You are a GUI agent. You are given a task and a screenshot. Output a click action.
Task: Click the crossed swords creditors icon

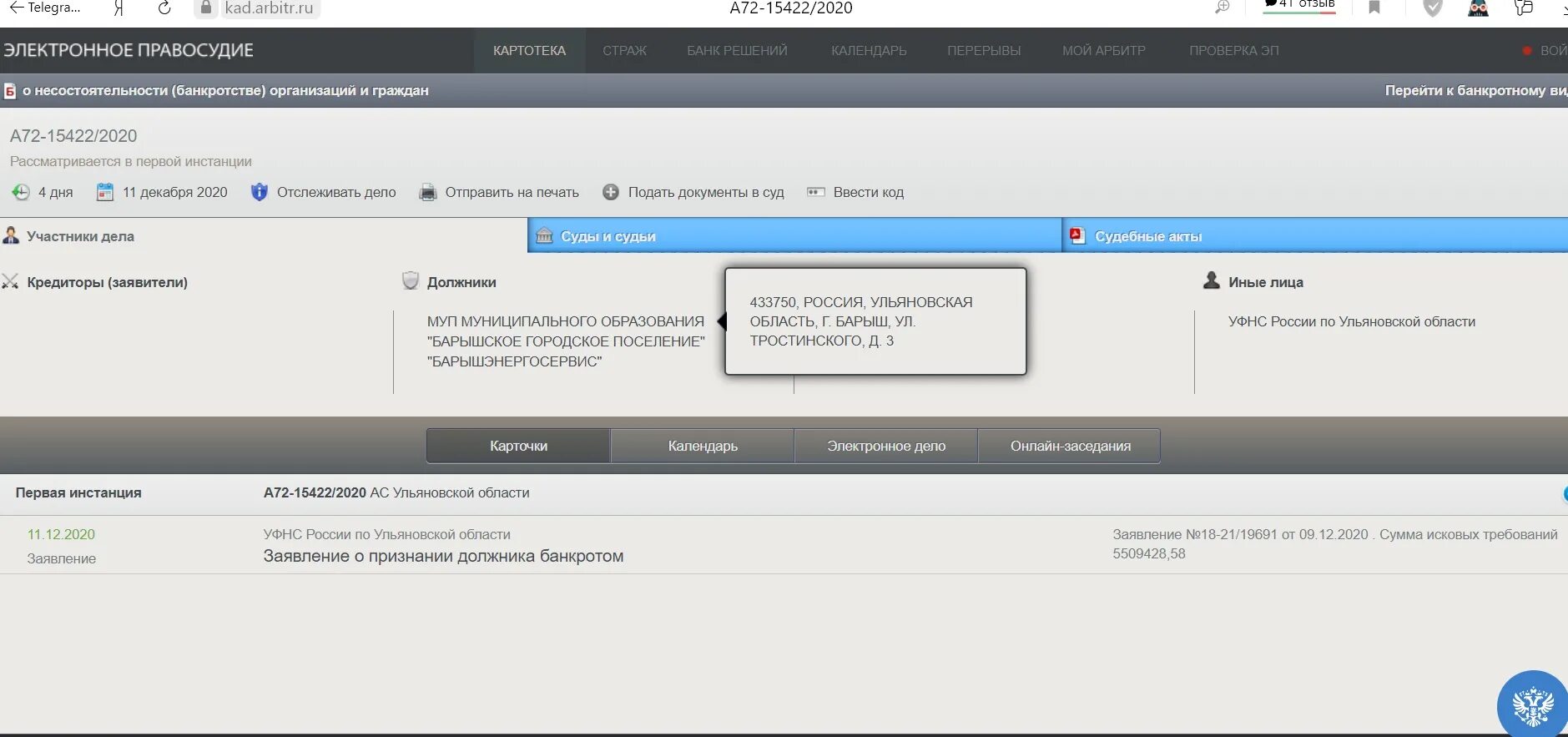point(10,281)
